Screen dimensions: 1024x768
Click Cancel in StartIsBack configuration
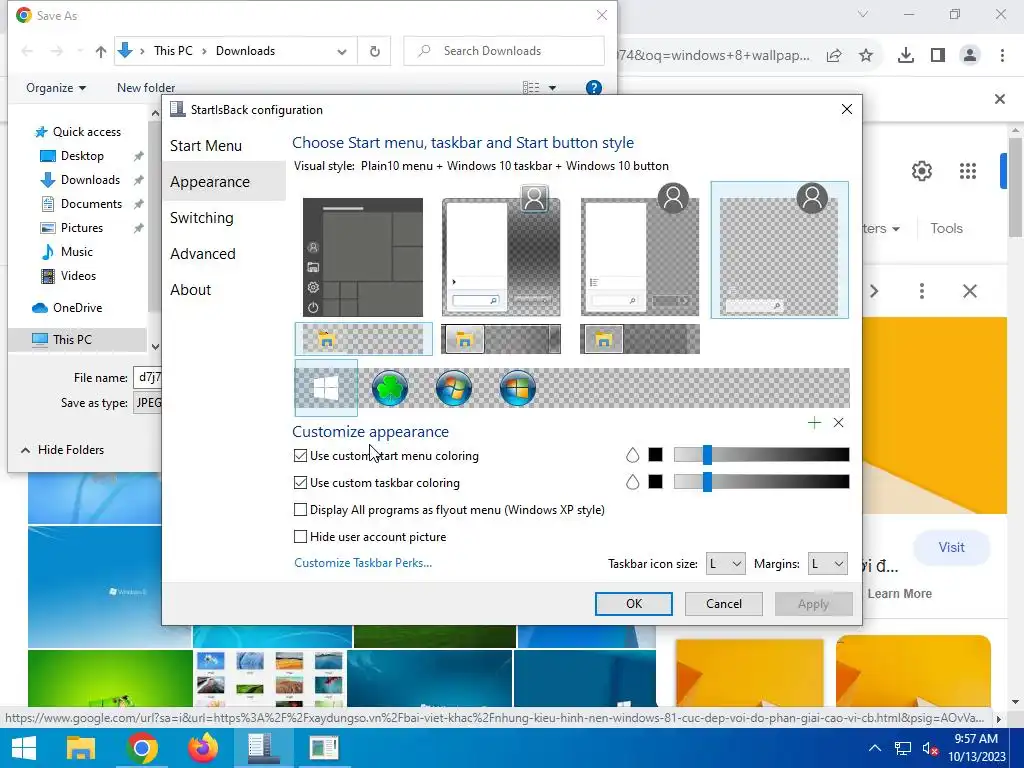tap(724, 604)
